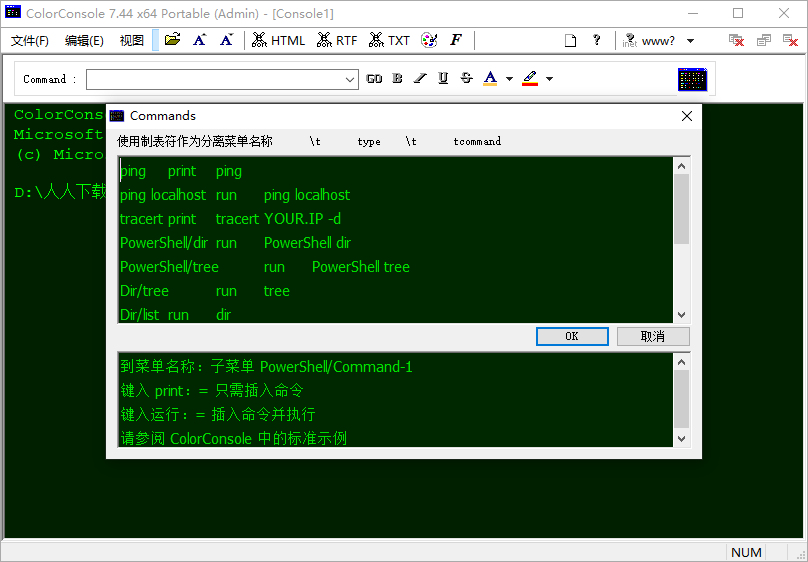Viewport: 808px width, 562px height.
Task: Click the 'PowerShell/dir' command line
Action: click(x=235, y=243)
